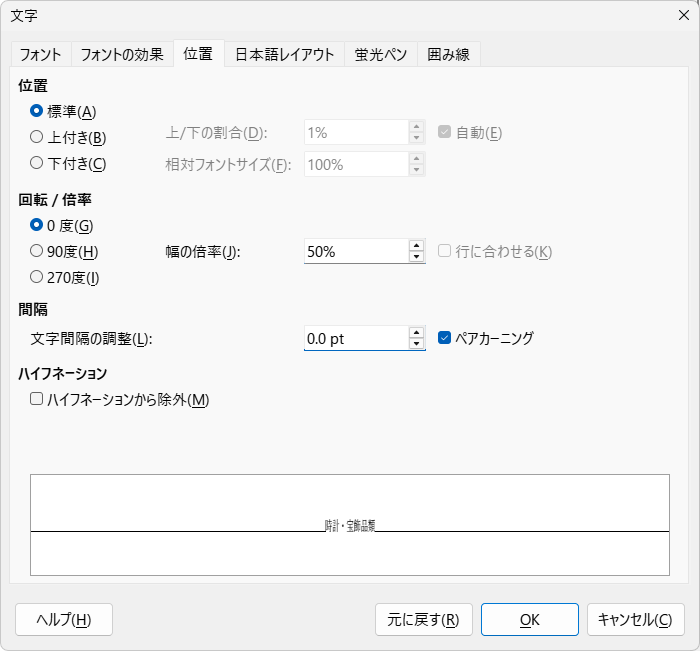Image resolution: width=700 pixels, height=651 pixels.
Task: Select the 下付き radio button
Action: (x=37, y=163)
